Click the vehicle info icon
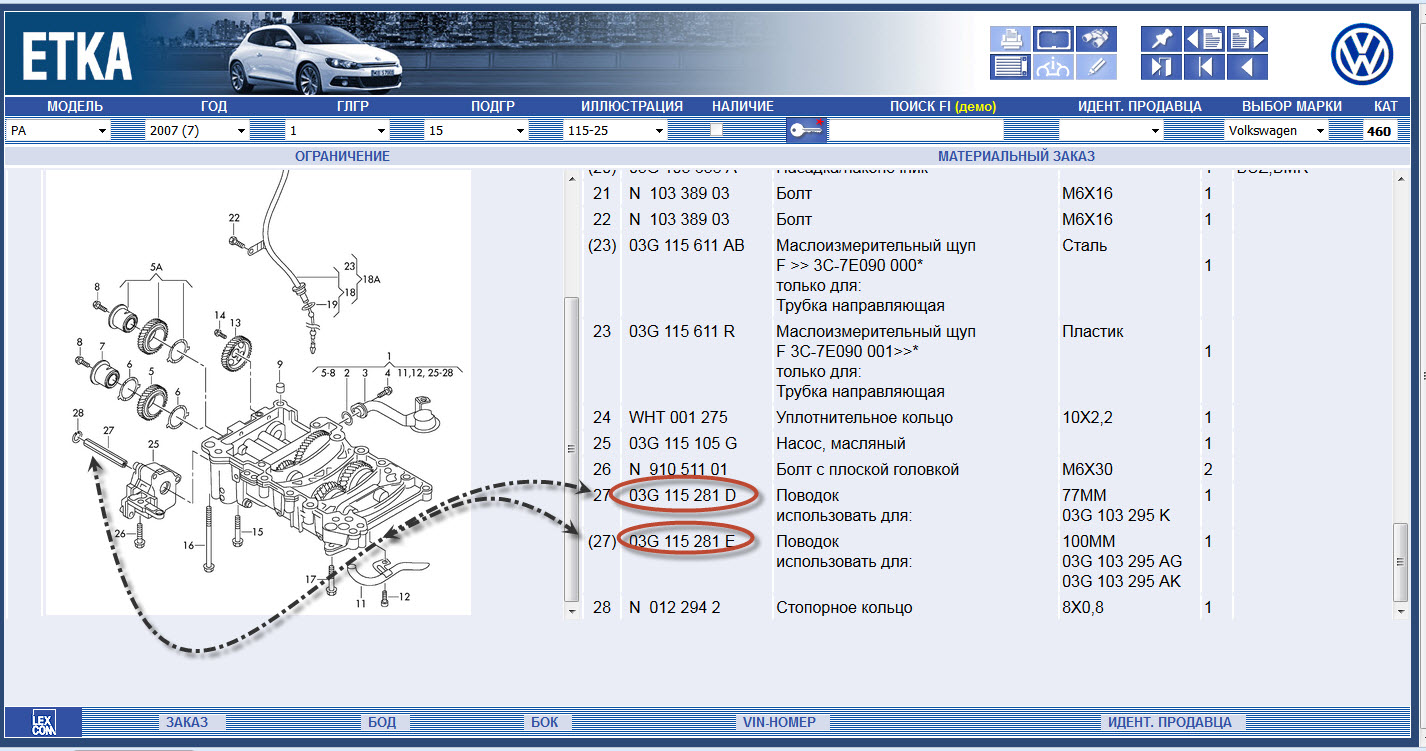Screen dimensions: 1426x751 (x=1053, y=67)
